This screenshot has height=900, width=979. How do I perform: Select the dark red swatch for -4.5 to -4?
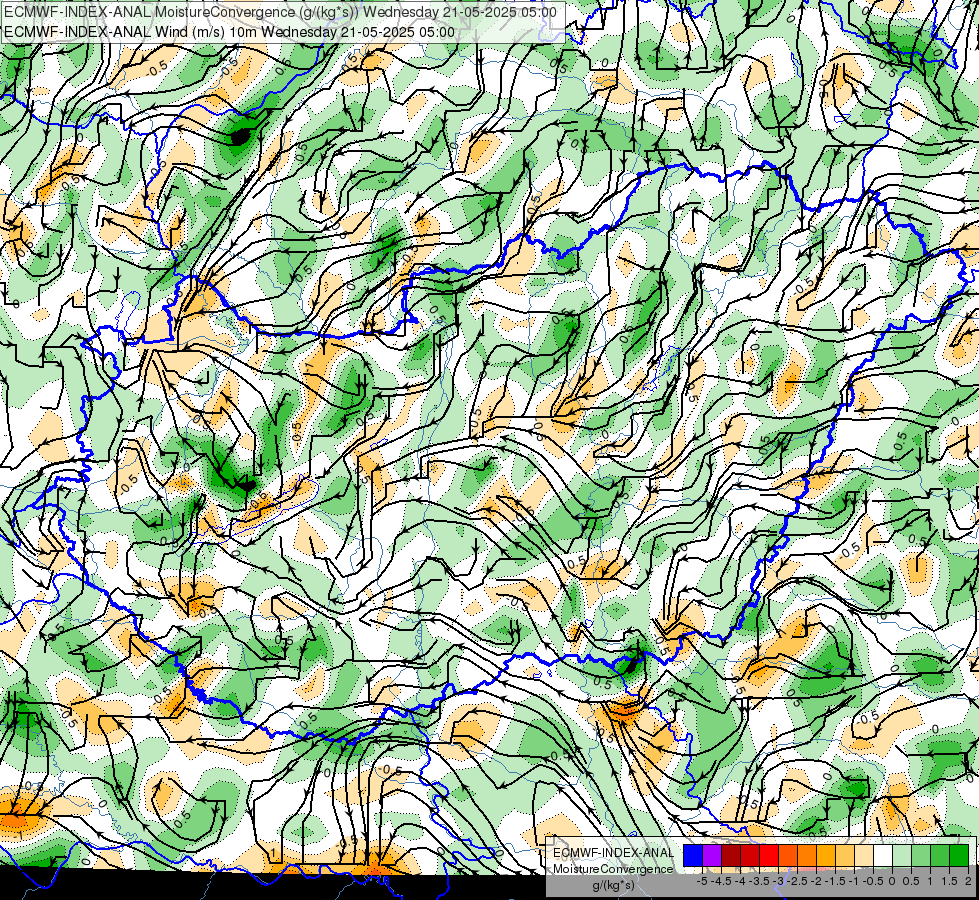(x=731, y=856)
